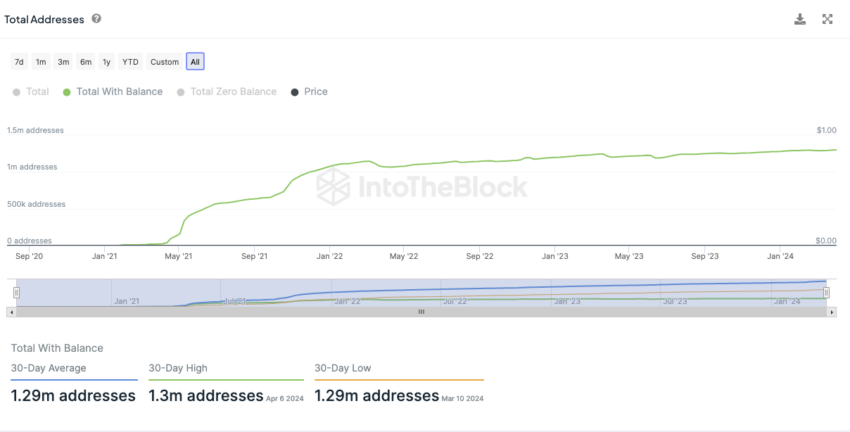Click the left range handle of navigator
This screenshot has width=850, height=432.
(x=16, y=293)
